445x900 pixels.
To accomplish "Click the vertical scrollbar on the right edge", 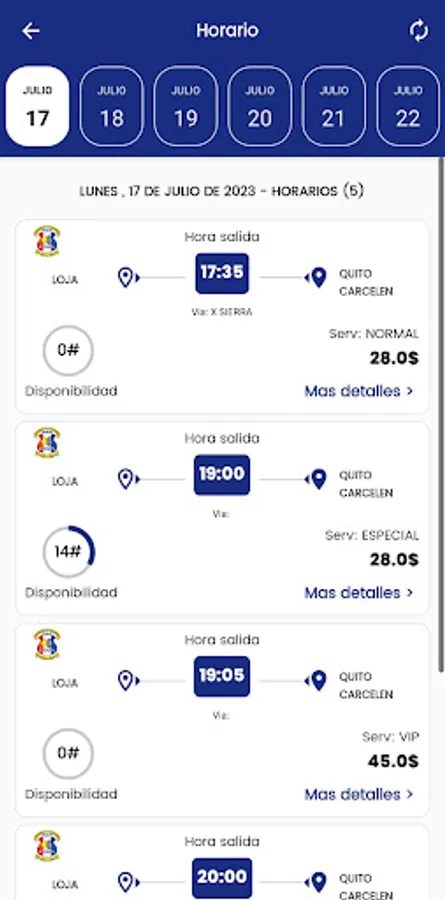I will pos(441,419).
